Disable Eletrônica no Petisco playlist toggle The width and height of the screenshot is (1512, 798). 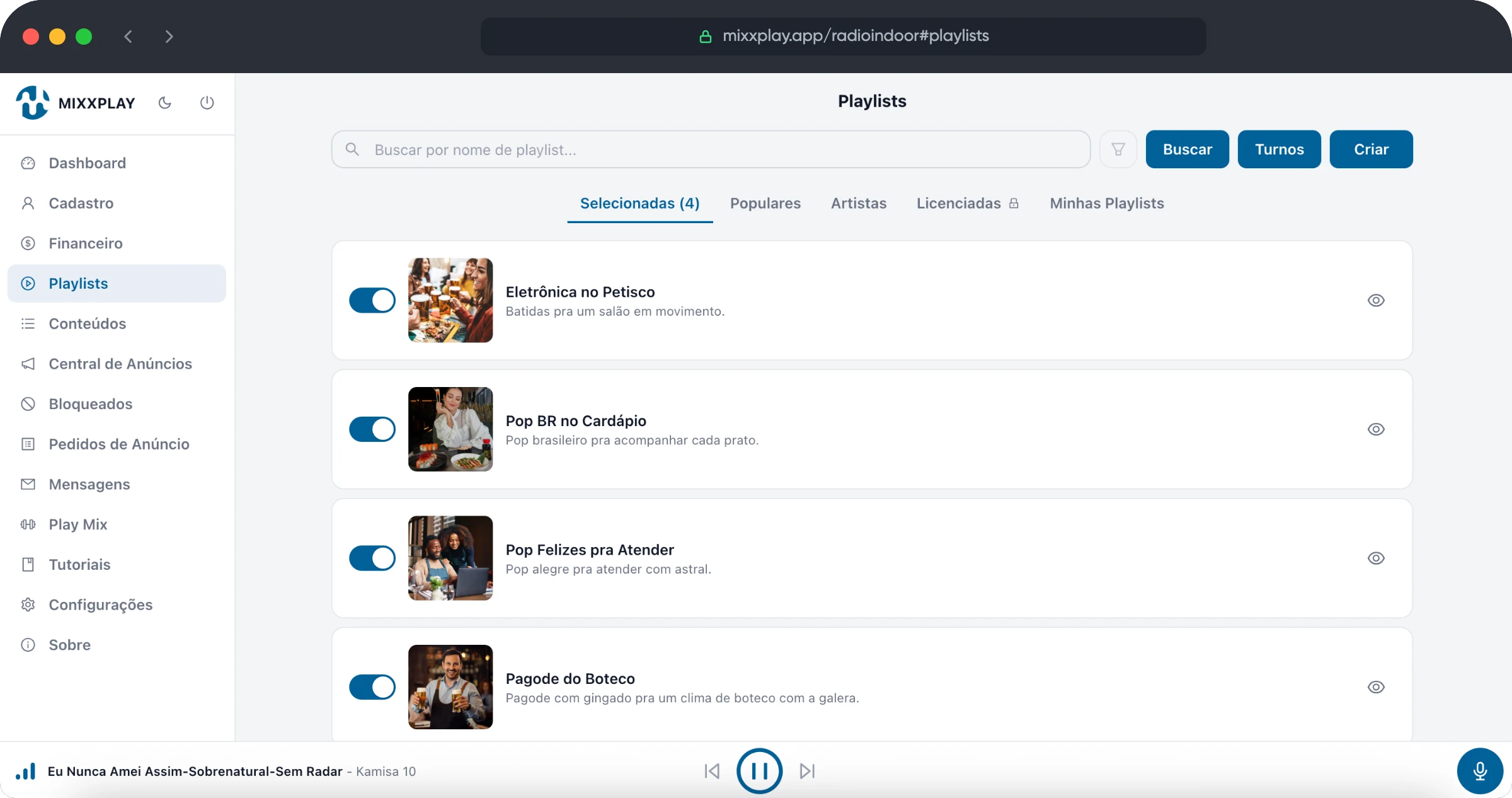click(x=372, y=301)
